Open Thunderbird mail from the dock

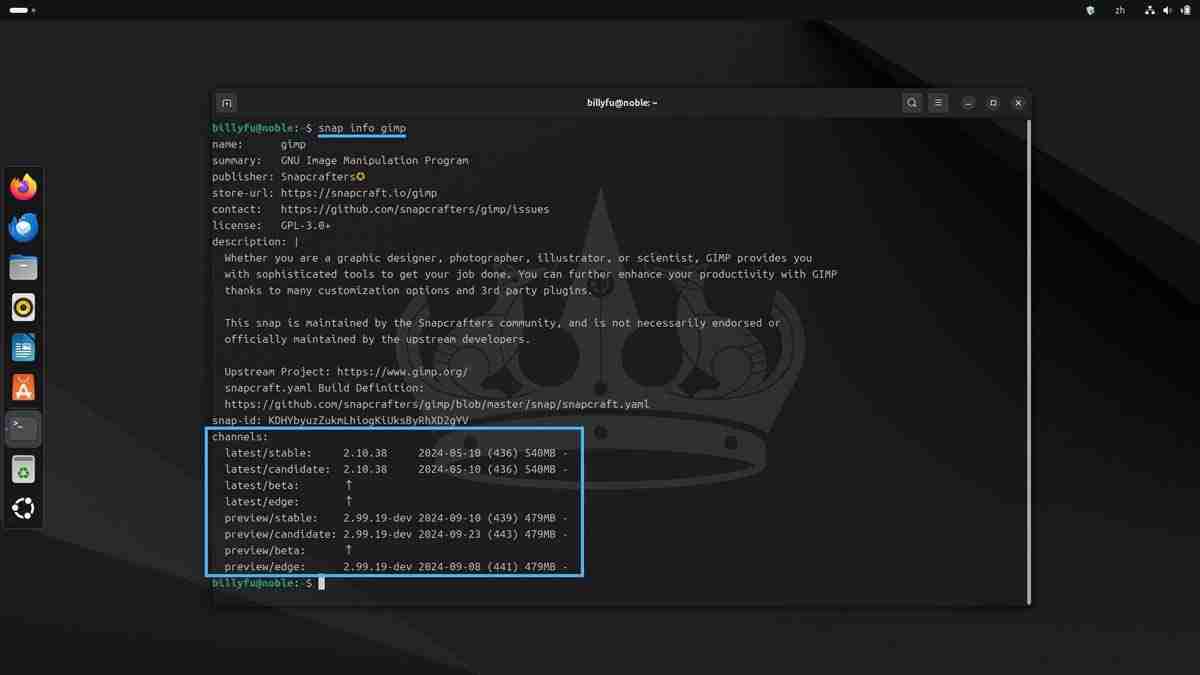pyautogui.click(x=23, y=227)
